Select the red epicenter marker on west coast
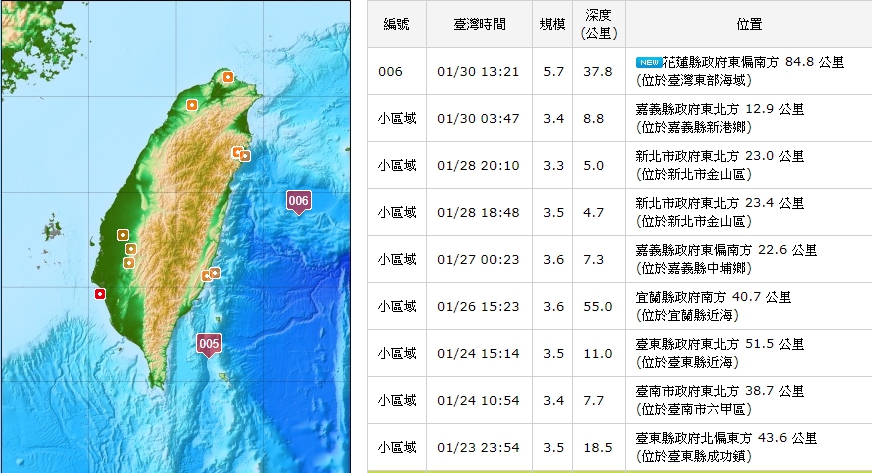872x473 pixels. [99, 293]
